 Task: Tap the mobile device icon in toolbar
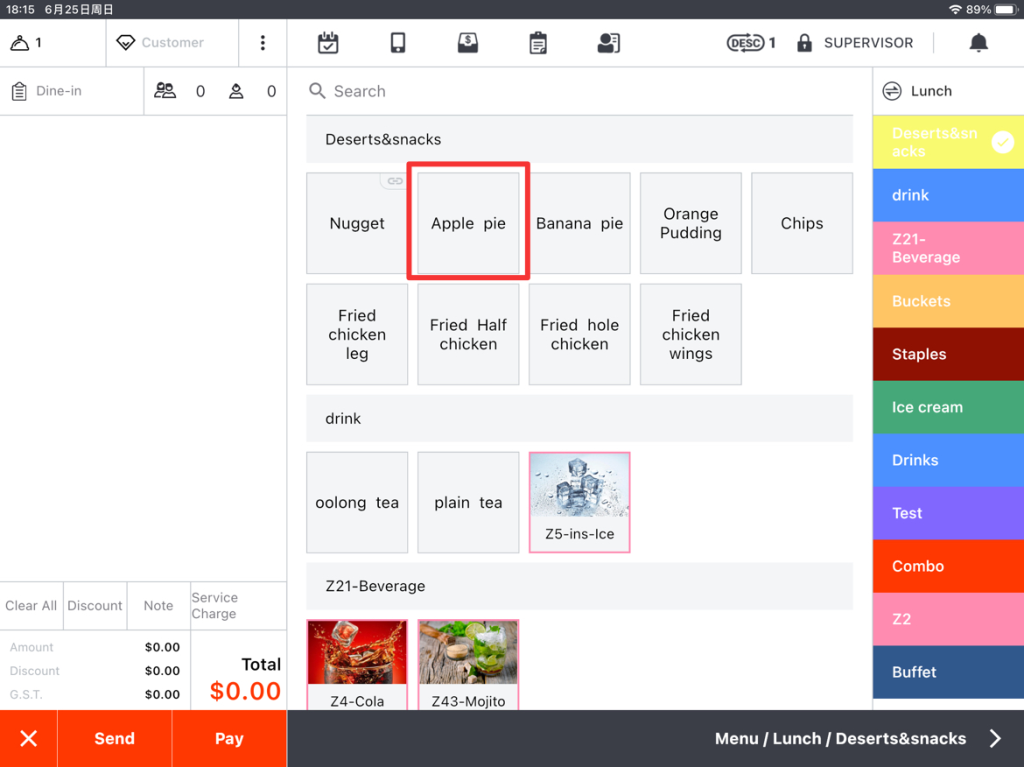pos(398,43)
